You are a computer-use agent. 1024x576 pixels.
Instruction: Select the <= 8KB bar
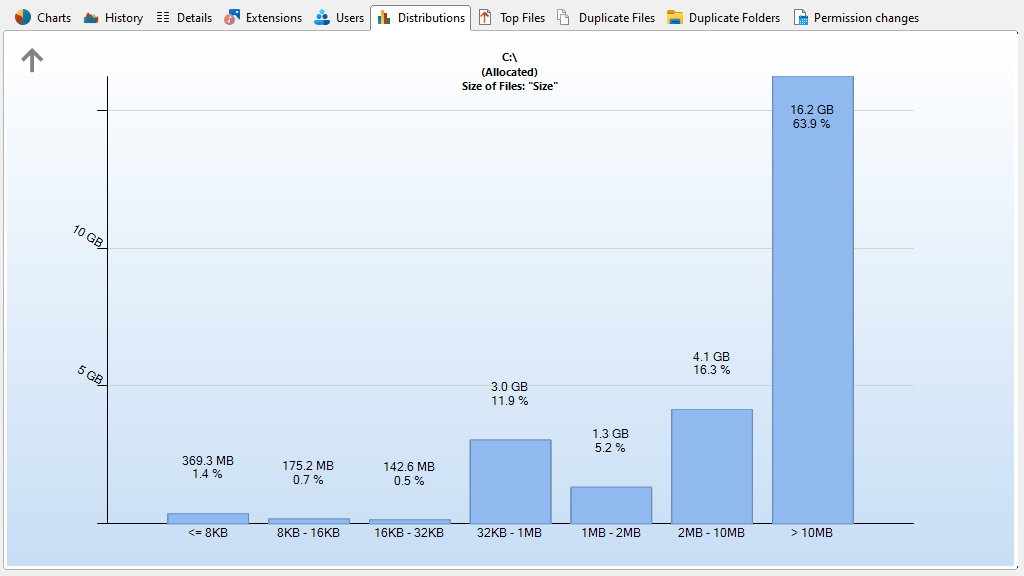[208, 518]
